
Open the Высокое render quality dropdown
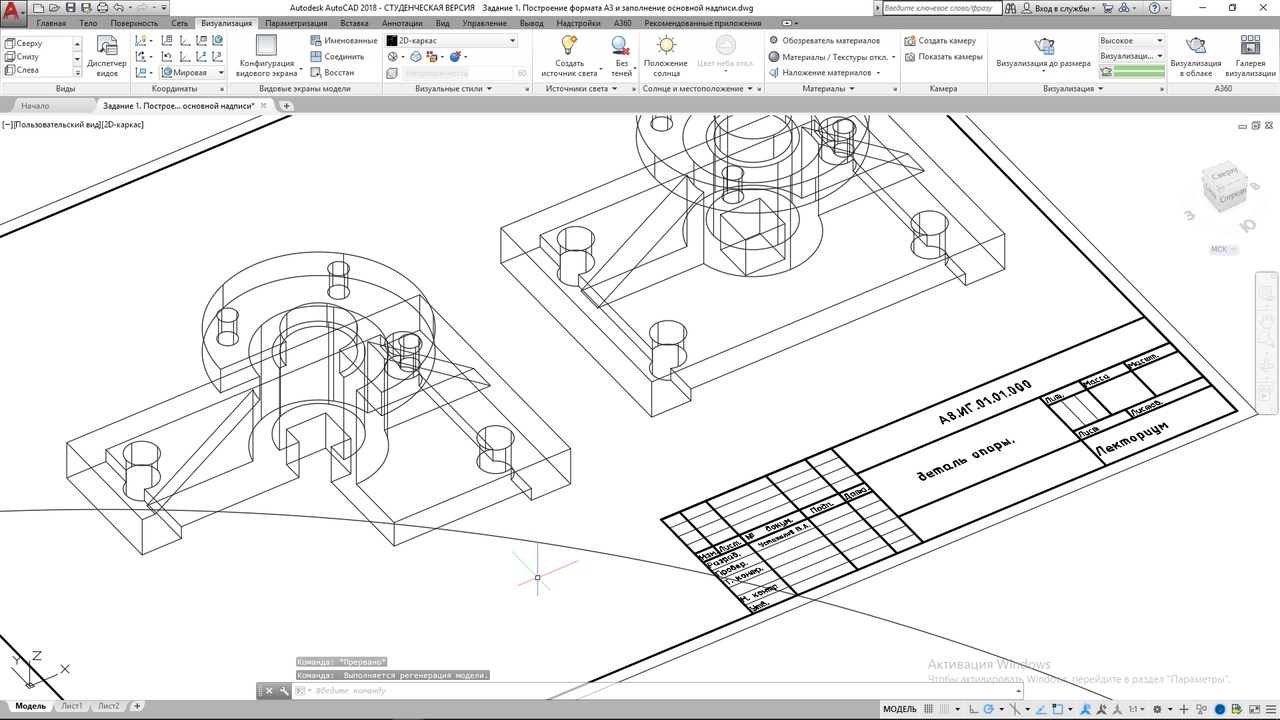click(1159, 41)
